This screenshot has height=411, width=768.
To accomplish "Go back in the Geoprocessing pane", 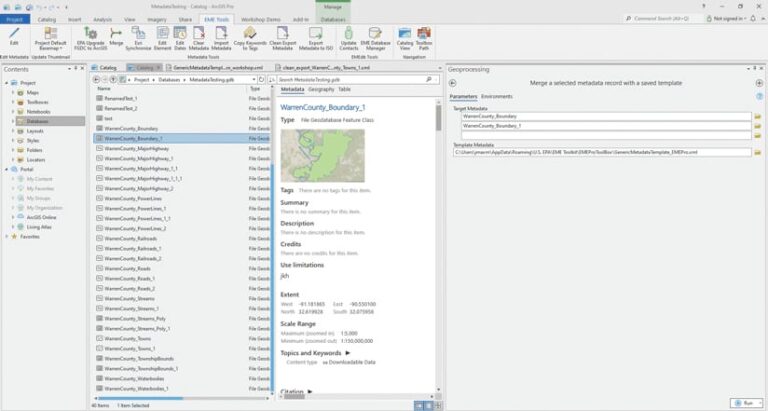I will click(453, 83).
